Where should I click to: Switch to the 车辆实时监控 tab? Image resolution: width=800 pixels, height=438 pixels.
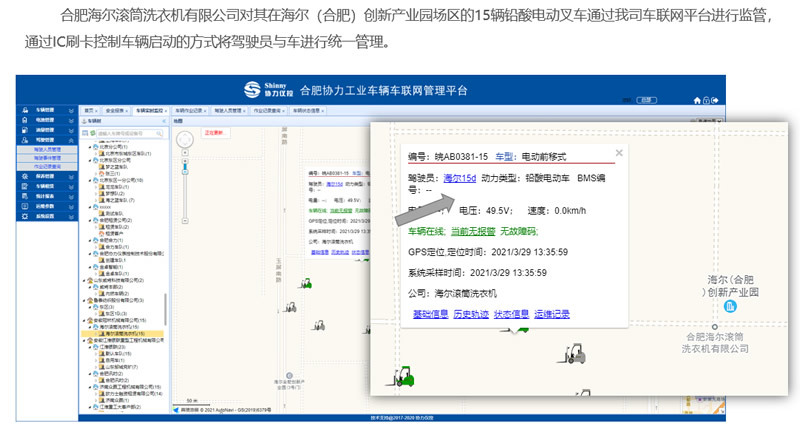coord(151,110)
